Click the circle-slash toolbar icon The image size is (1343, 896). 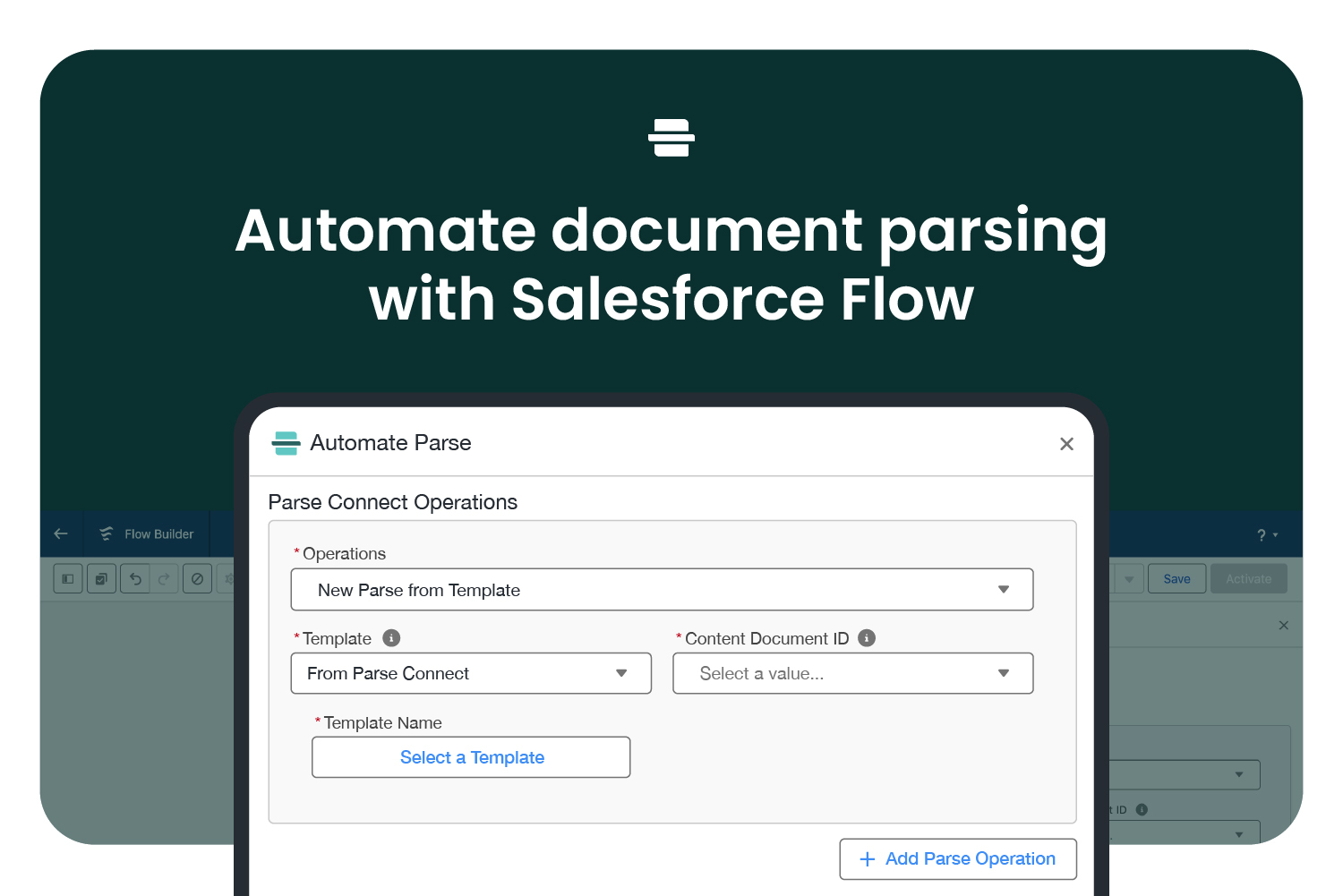(197, 579)
